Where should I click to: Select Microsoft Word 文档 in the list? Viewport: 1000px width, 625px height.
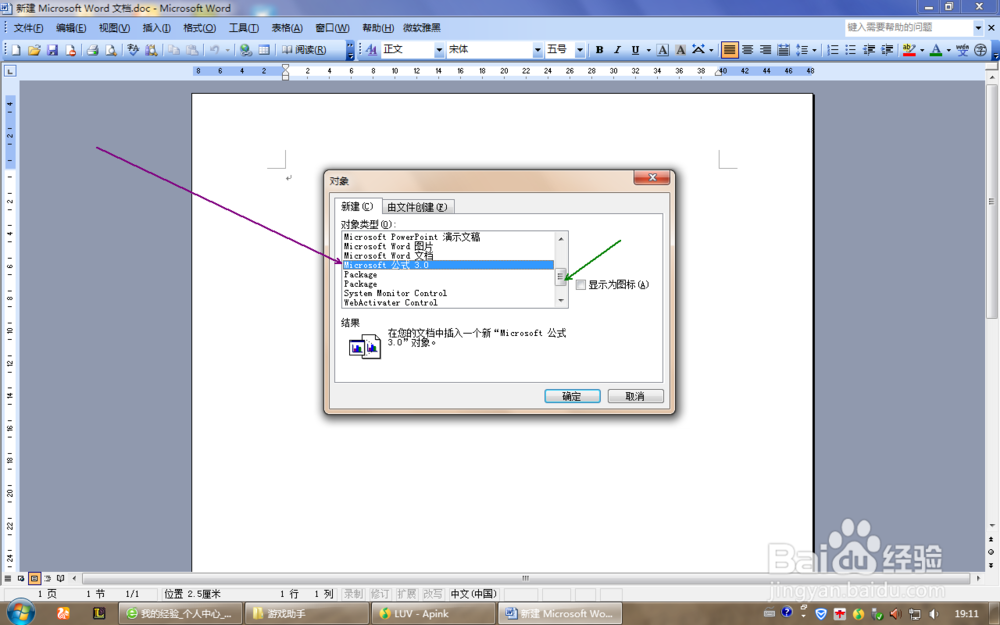448,256
